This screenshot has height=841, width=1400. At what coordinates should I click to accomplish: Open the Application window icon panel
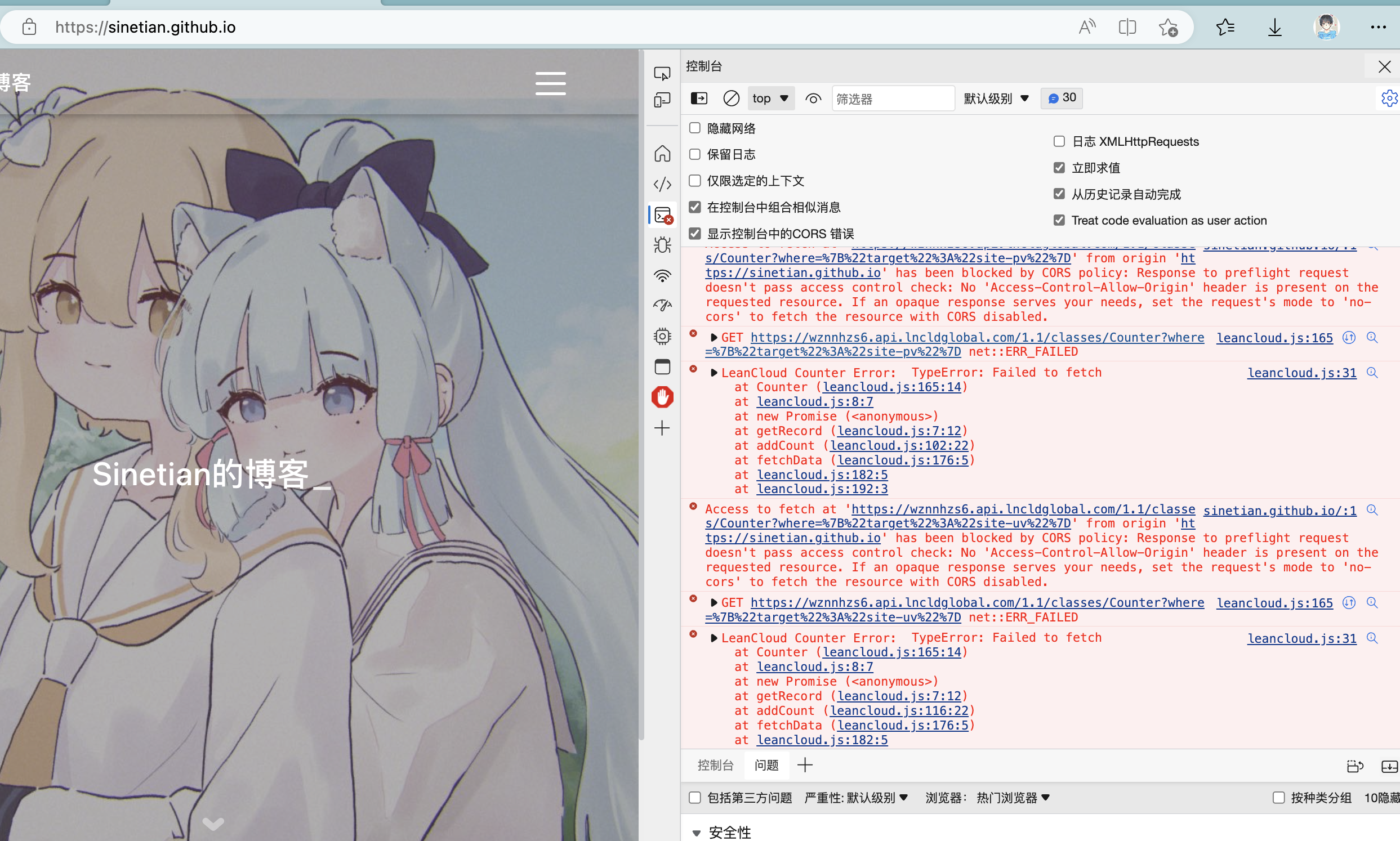click(x=662, y=367)
